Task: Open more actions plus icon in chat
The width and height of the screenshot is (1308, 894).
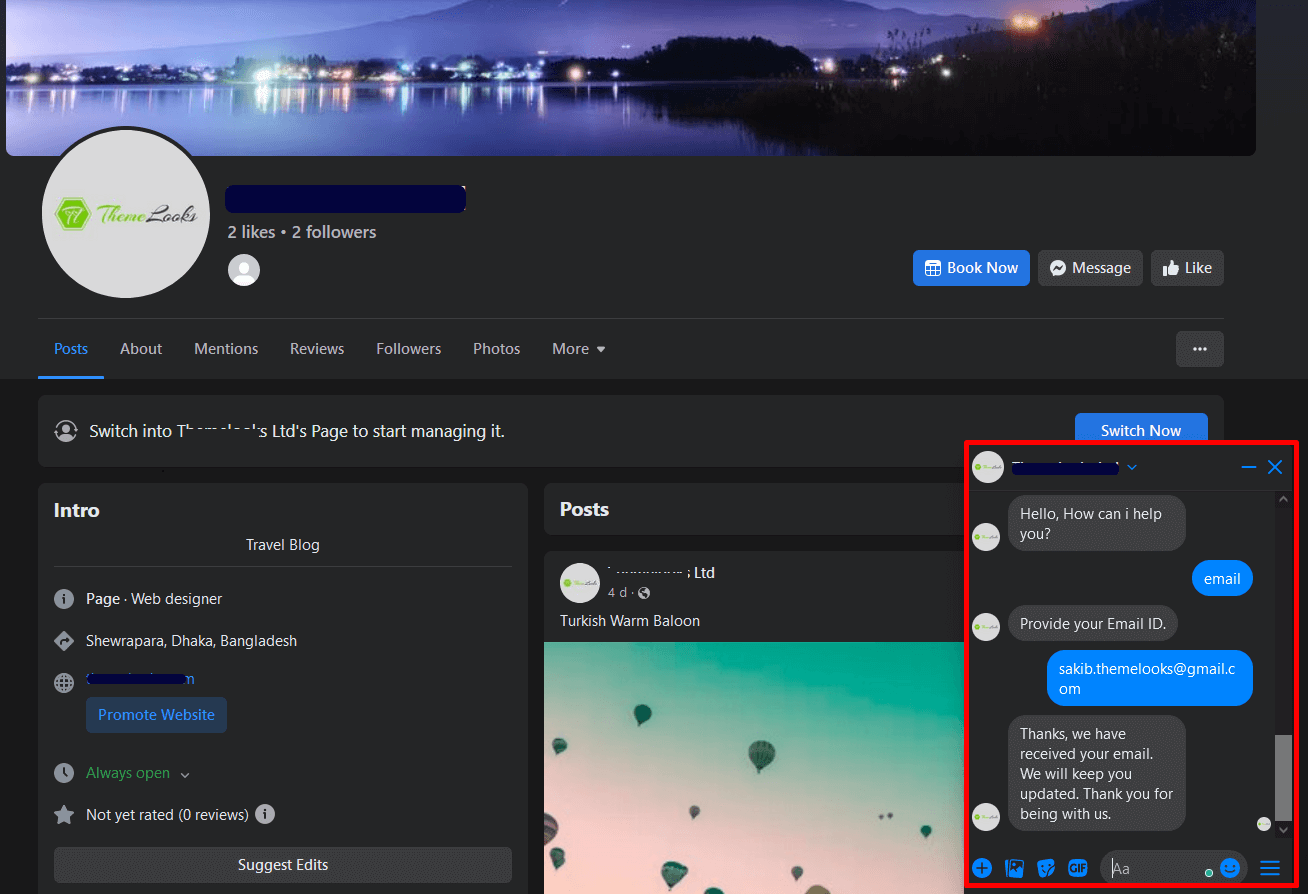Action: (x=982, y=868)
